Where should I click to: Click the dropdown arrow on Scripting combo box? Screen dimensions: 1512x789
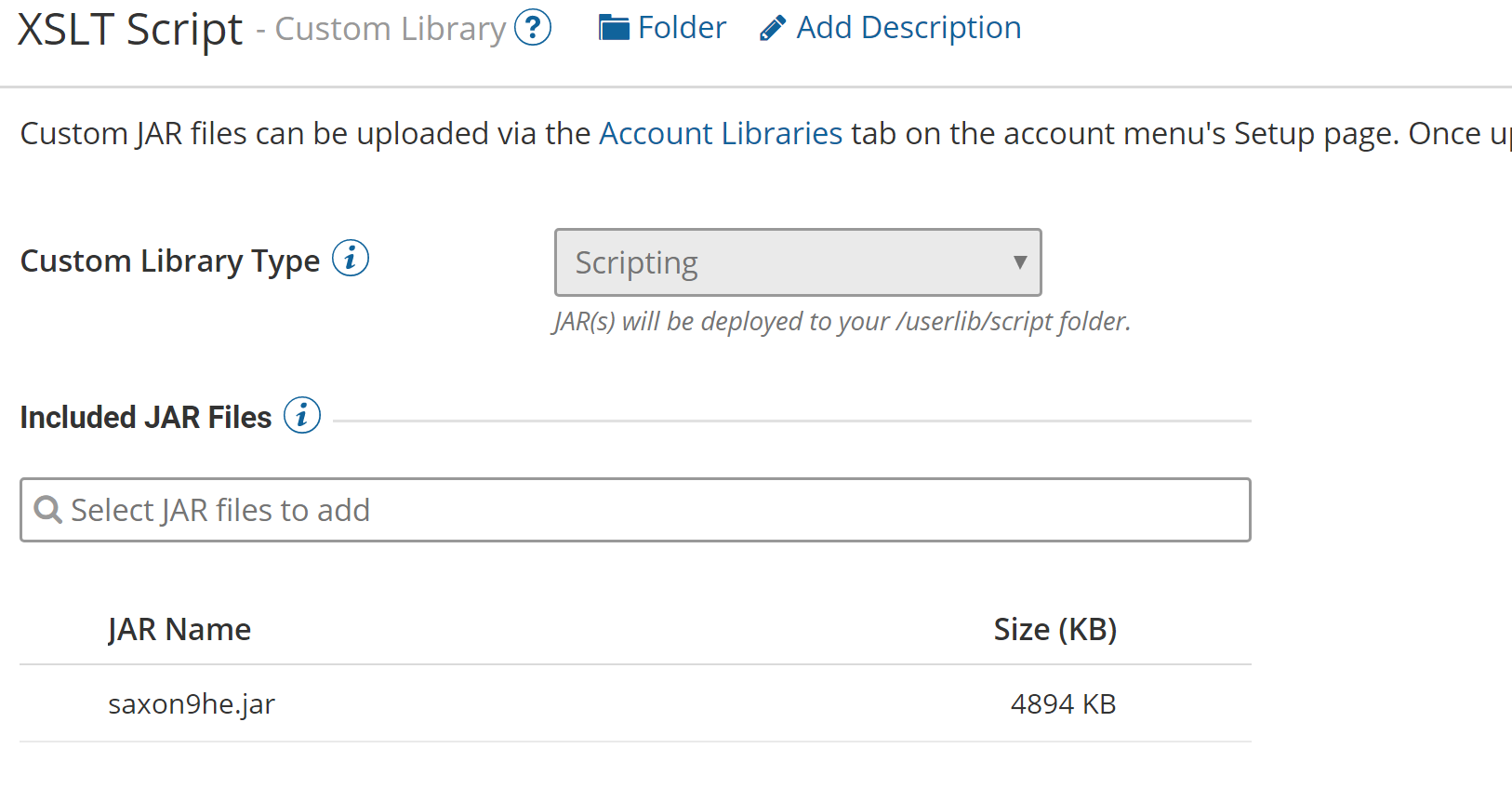[1020, 262]
